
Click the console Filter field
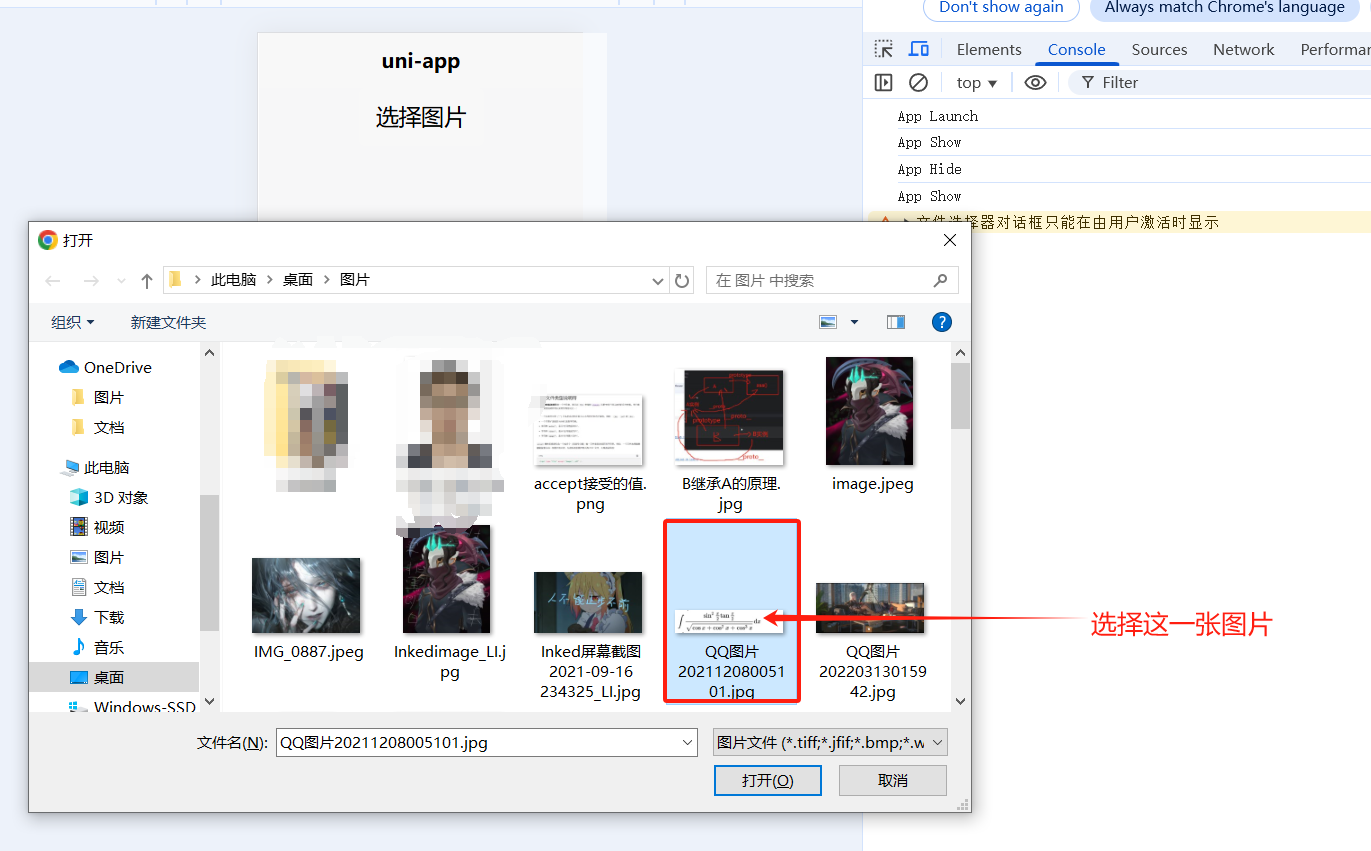pyautogui.click(x=1219, y=83)
